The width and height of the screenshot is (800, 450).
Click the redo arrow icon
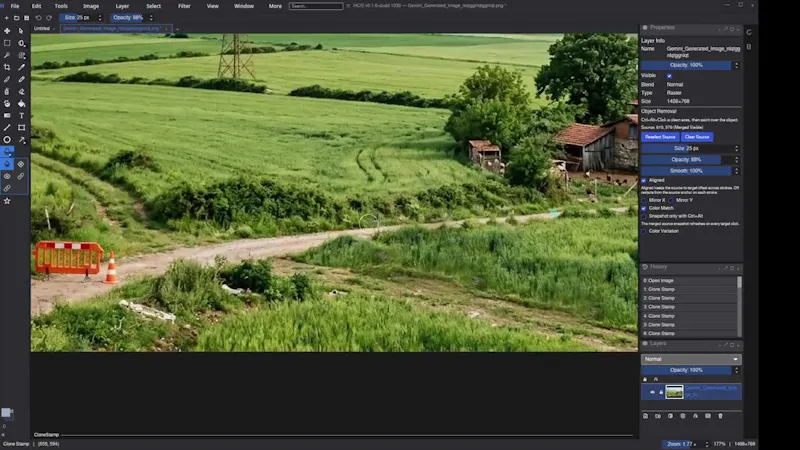49,18
